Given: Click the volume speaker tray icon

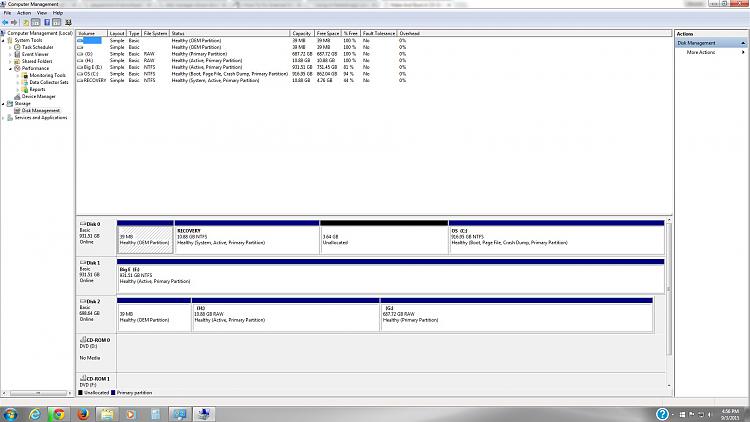Looking at the screenshot, I should tap(710, 414).
